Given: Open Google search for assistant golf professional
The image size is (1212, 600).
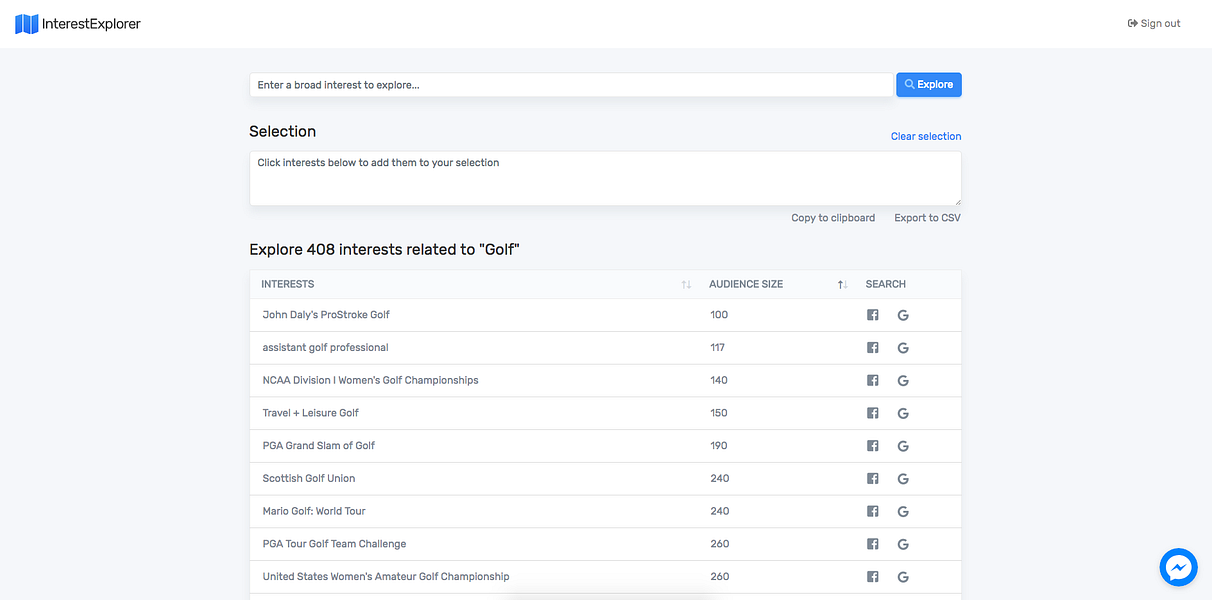Looking at the screenshot, I should point(903,348).
